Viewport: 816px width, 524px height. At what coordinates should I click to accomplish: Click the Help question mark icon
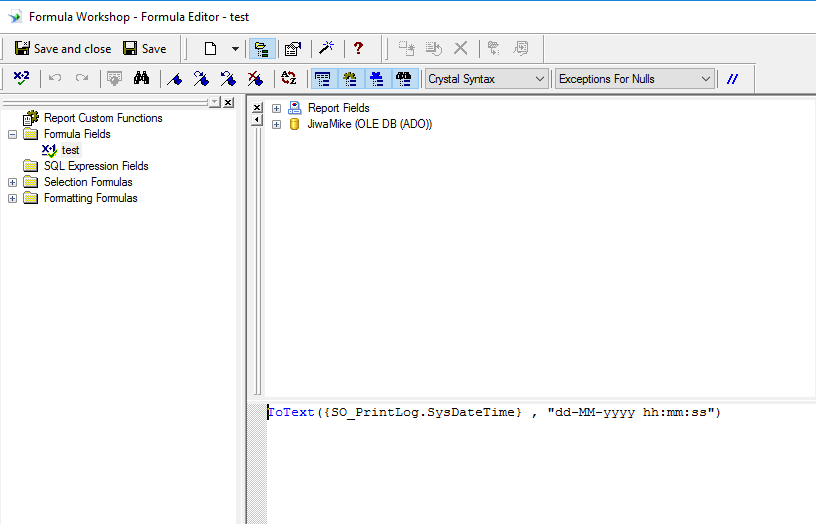pos(358,48)
